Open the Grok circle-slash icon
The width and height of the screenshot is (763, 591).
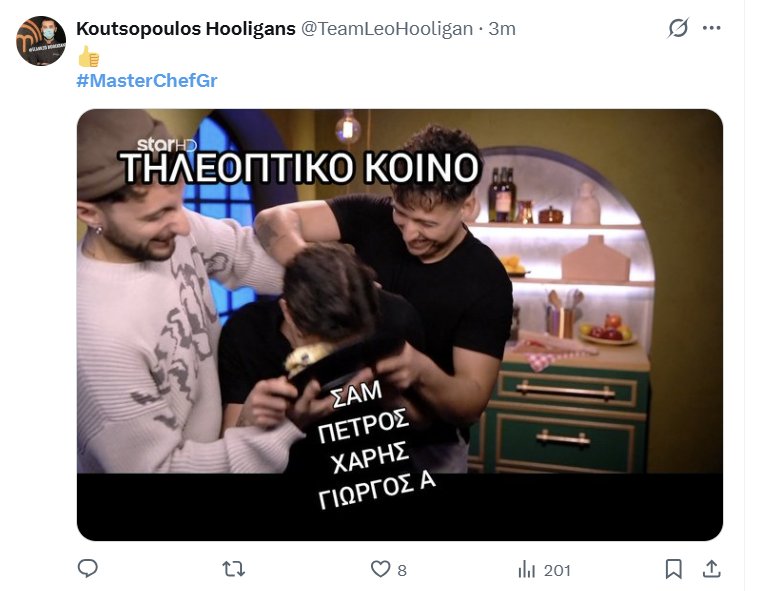pyautogui.click(x=678, y=28)
